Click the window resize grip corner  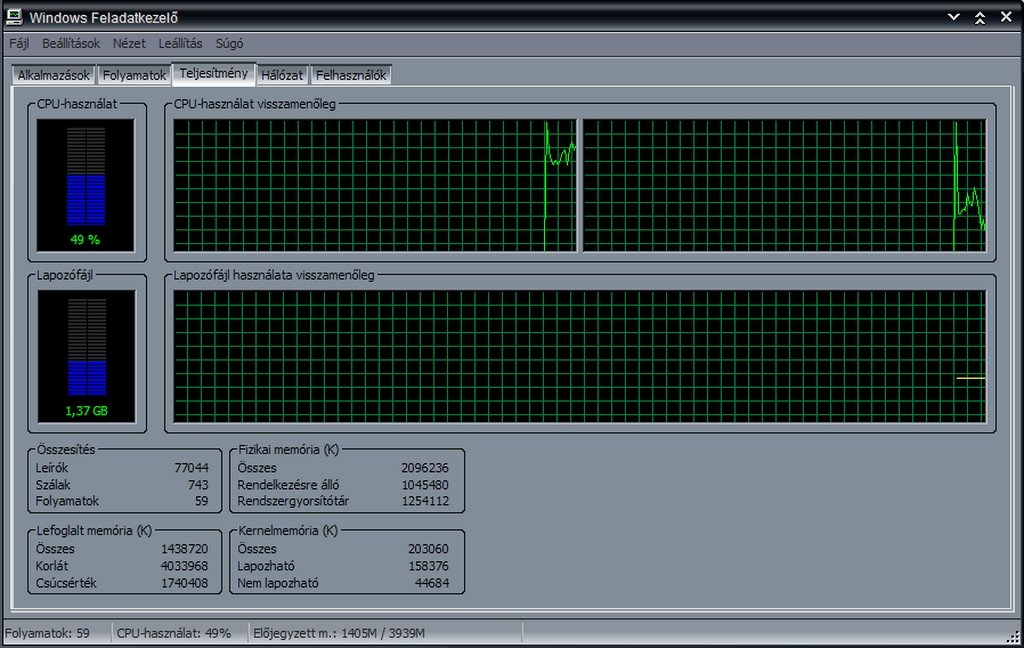pos(1014,636)
